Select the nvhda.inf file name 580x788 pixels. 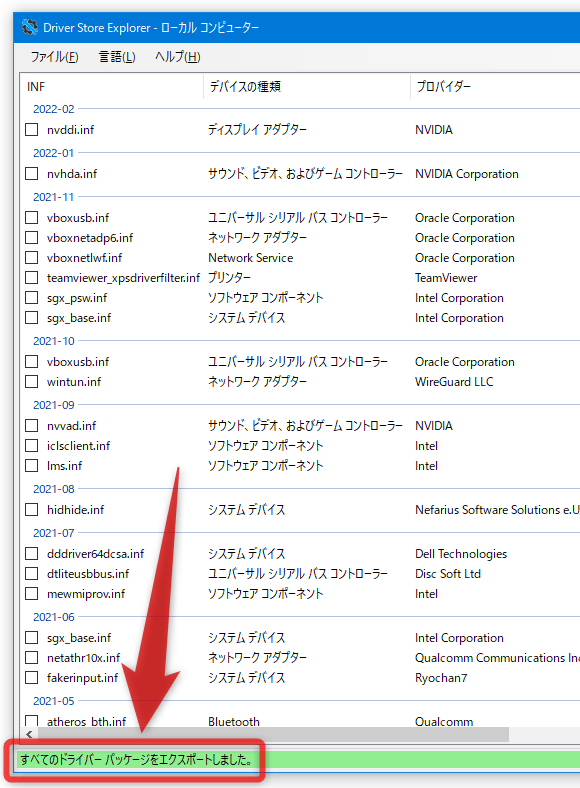click(72, 174)
